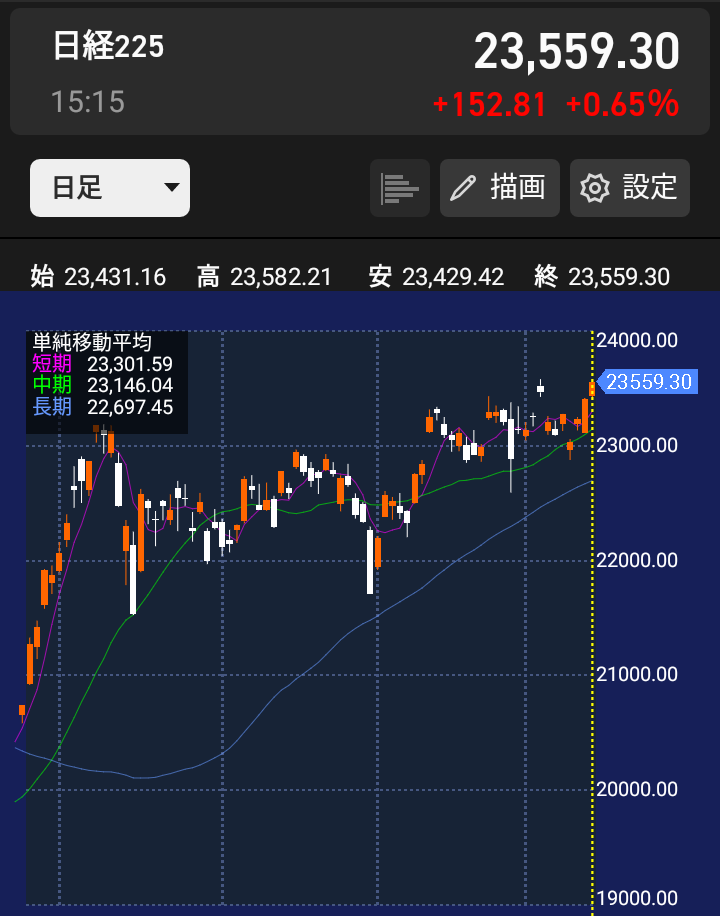Click the 高 23,582.21 high value
This screenshot has height=916, width=720.
(264, 276)
